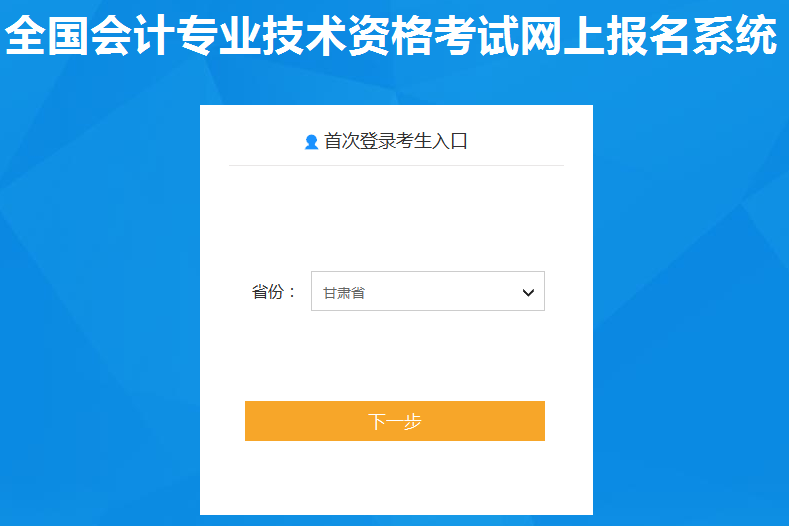Screen dimensions: 789x526
Task: Click blank area between dropdown and 下一步 button
Action: click(396, 356)
